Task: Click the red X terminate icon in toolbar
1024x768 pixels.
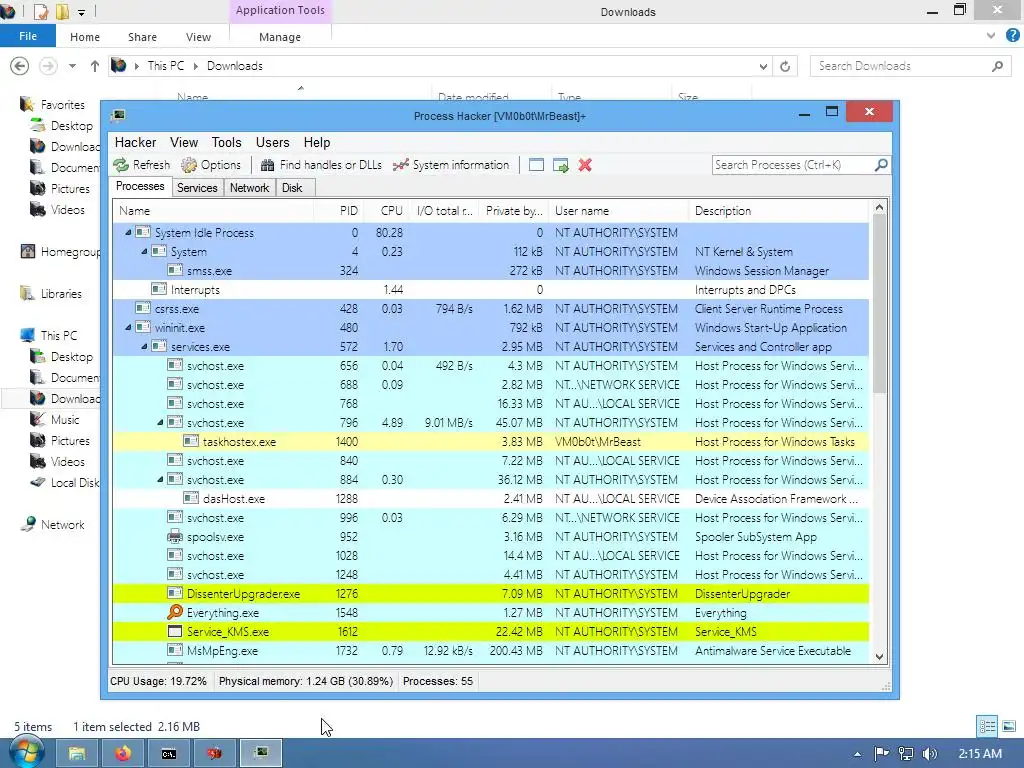Action: point(585,165)
